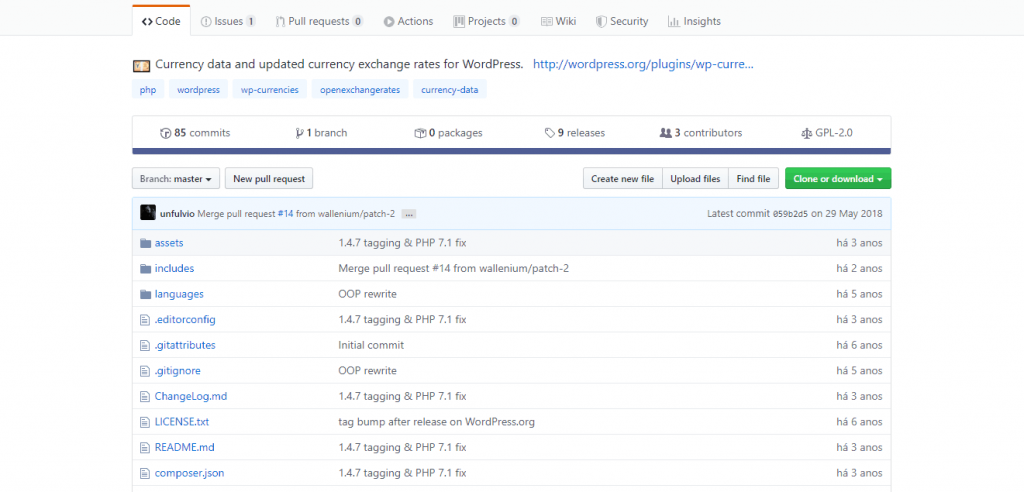The width and height of the screenshot is (1024, 492).
Task: Open pull request #14 link
Action: [285, 214]
